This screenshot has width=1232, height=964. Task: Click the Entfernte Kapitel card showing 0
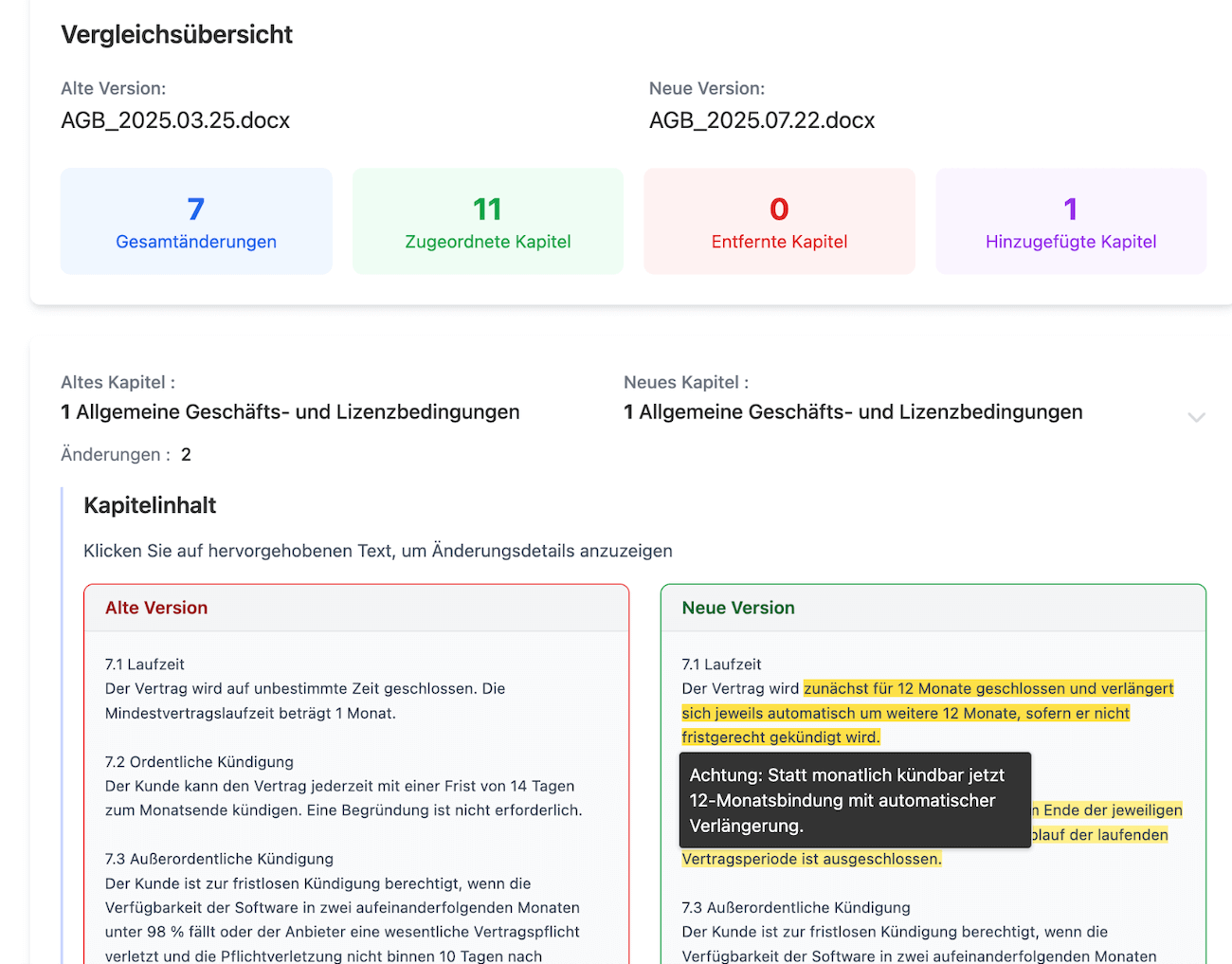coord(779,221)
